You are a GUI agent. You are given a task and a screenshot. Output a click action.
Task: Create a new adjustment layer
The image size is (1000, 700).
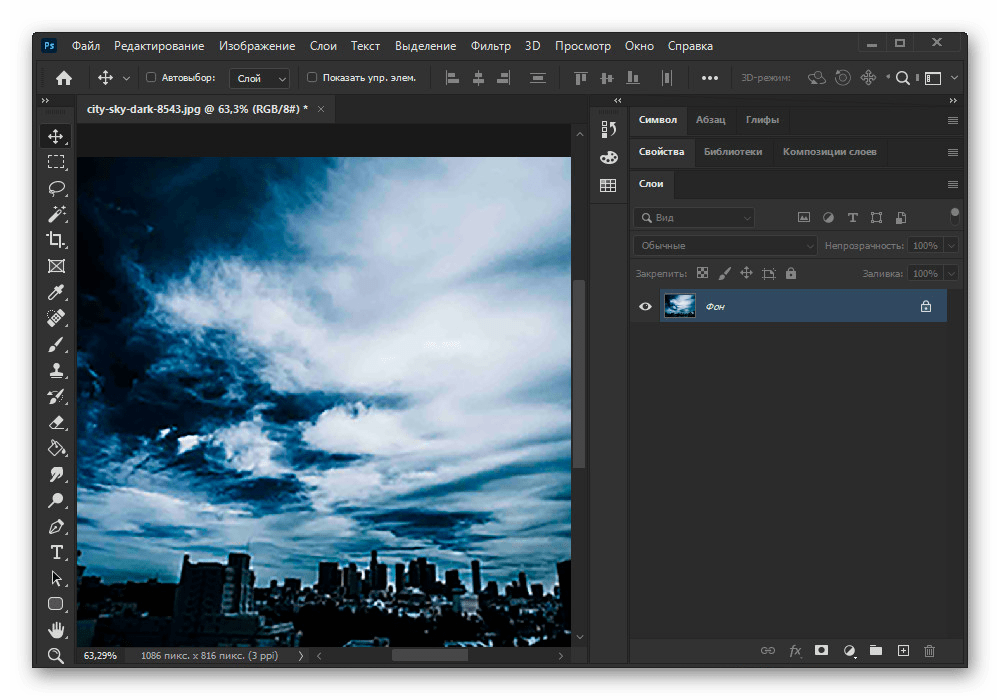849,651
